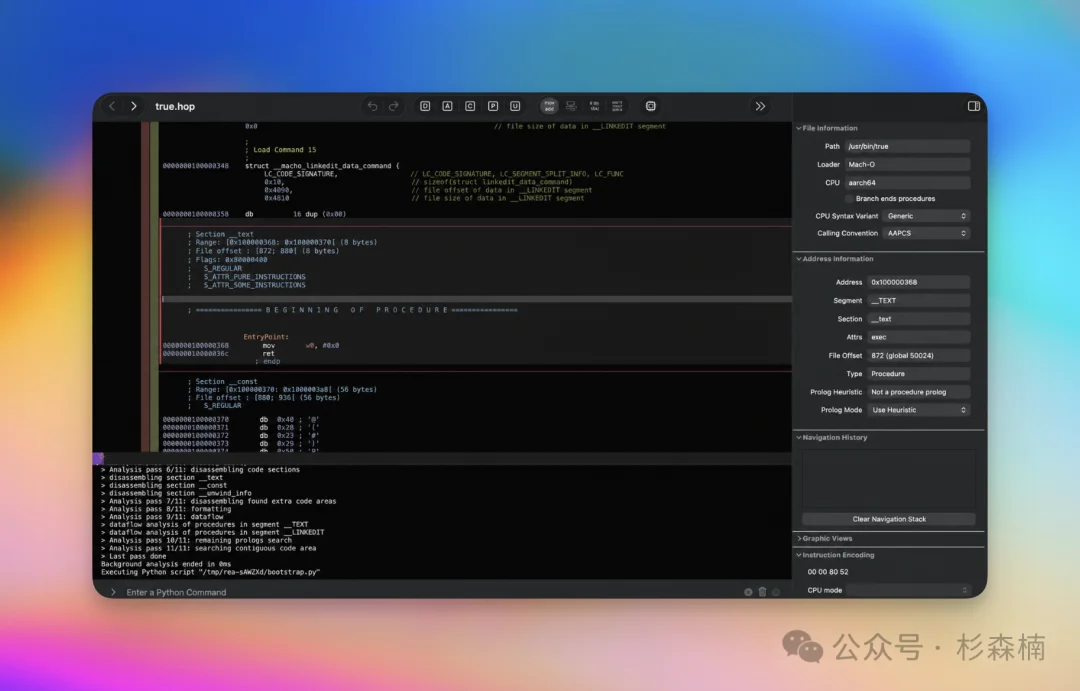
Task: Click the CPU field showing aarch64
Action: pos(907,183)
